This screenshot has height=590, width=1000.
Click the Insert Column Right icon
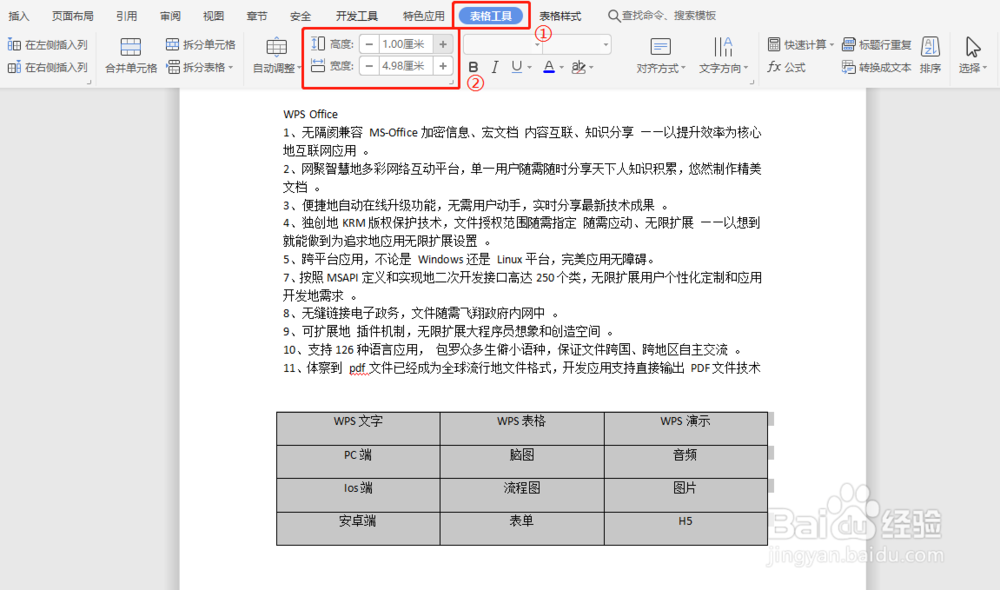pyautogui.click(x=13, y=65)
